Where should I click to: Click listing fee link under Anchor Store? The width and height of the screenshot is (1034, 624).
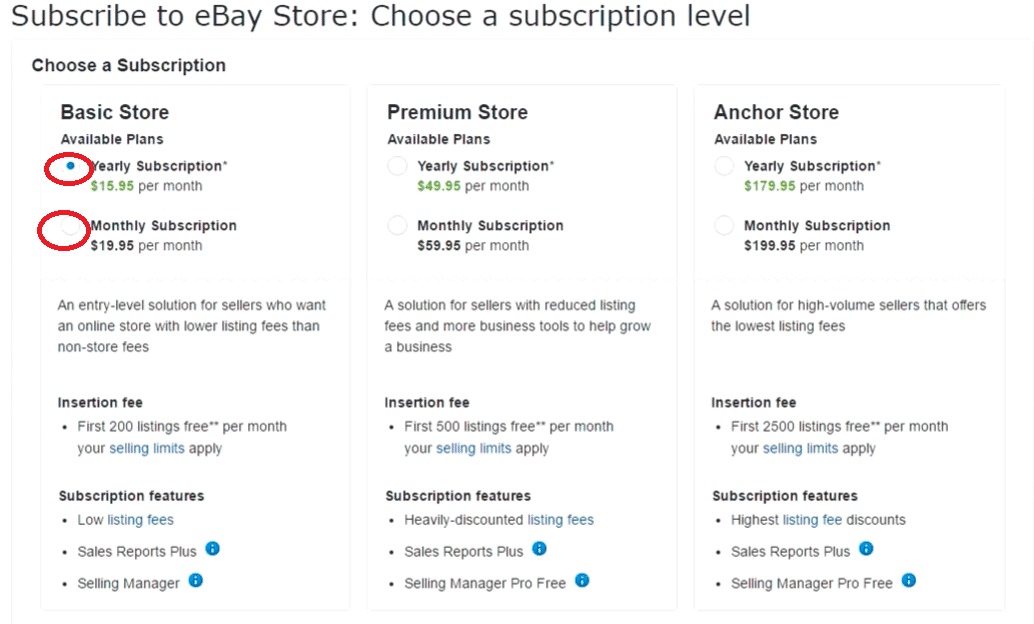(812, 520)
